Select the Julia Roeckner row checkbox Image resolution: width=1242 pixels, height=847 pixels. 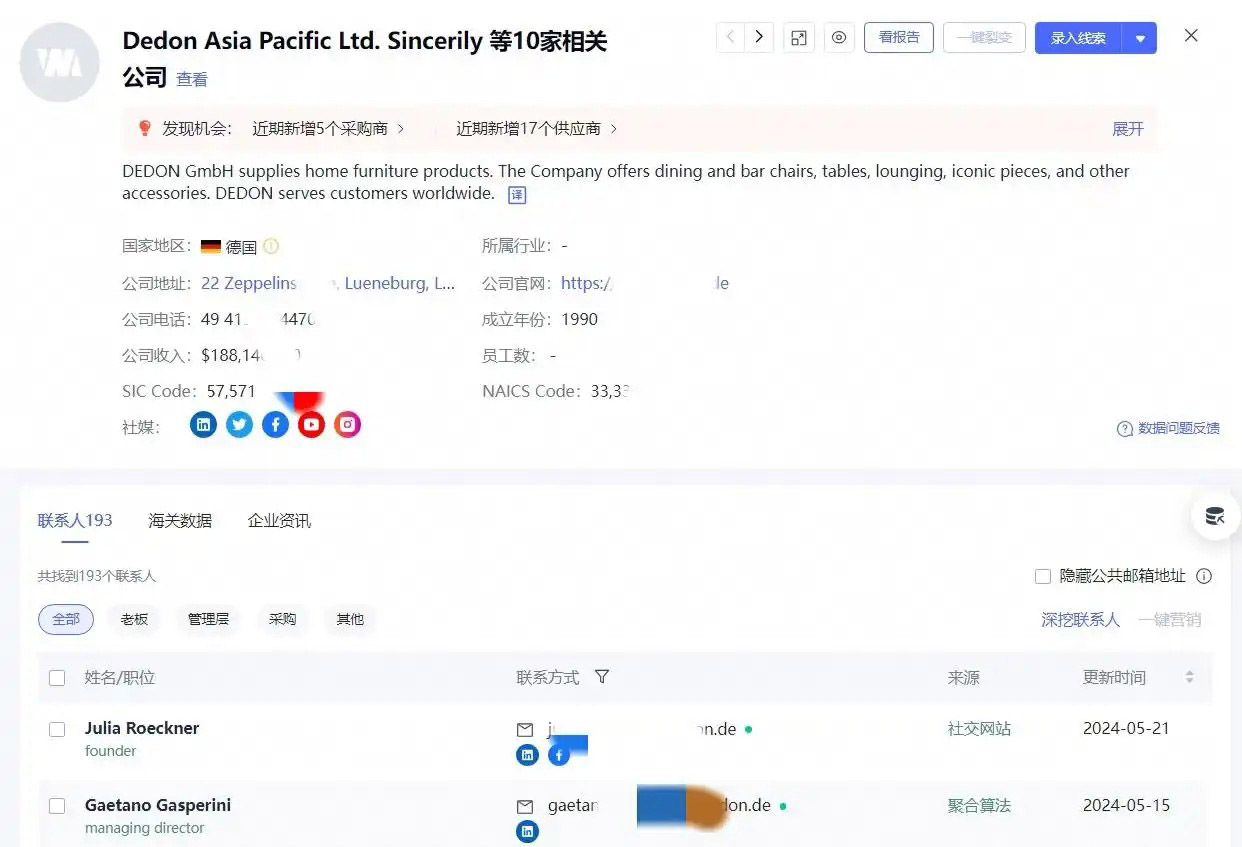point(57,729)
